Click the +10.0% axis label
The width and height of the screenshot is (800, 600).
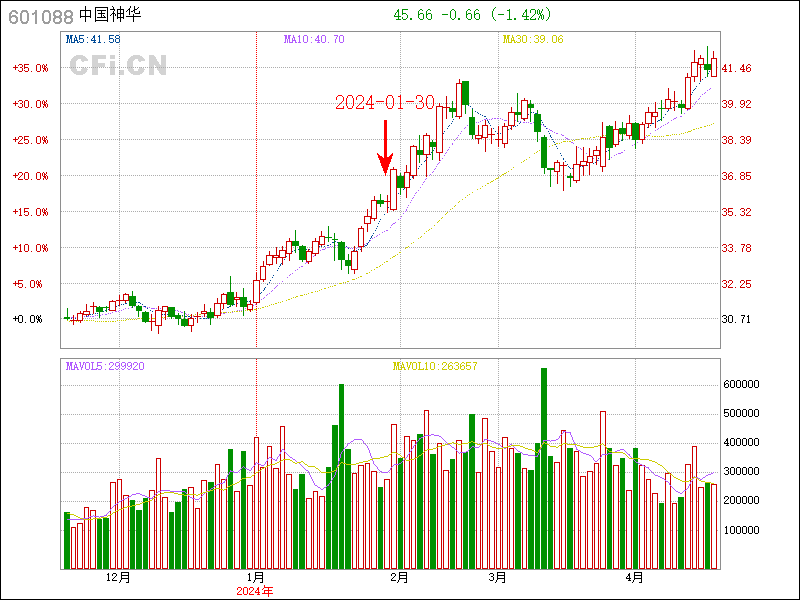point(30,248)
